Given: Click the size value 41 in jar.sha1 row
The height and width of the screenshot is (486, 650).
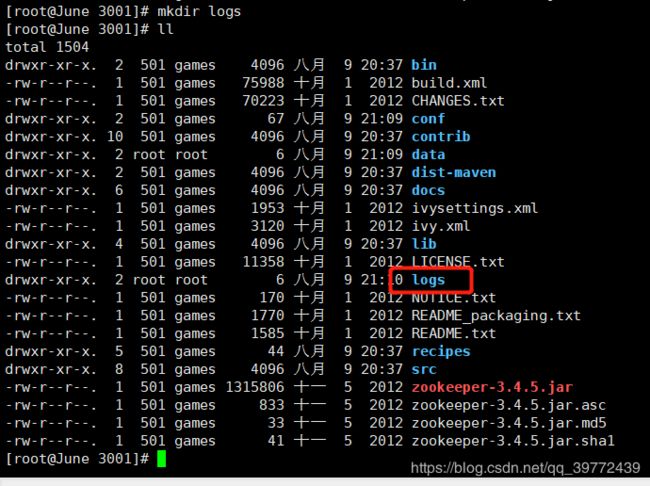Looking at the screenshot, I should (x=276, y=441).
